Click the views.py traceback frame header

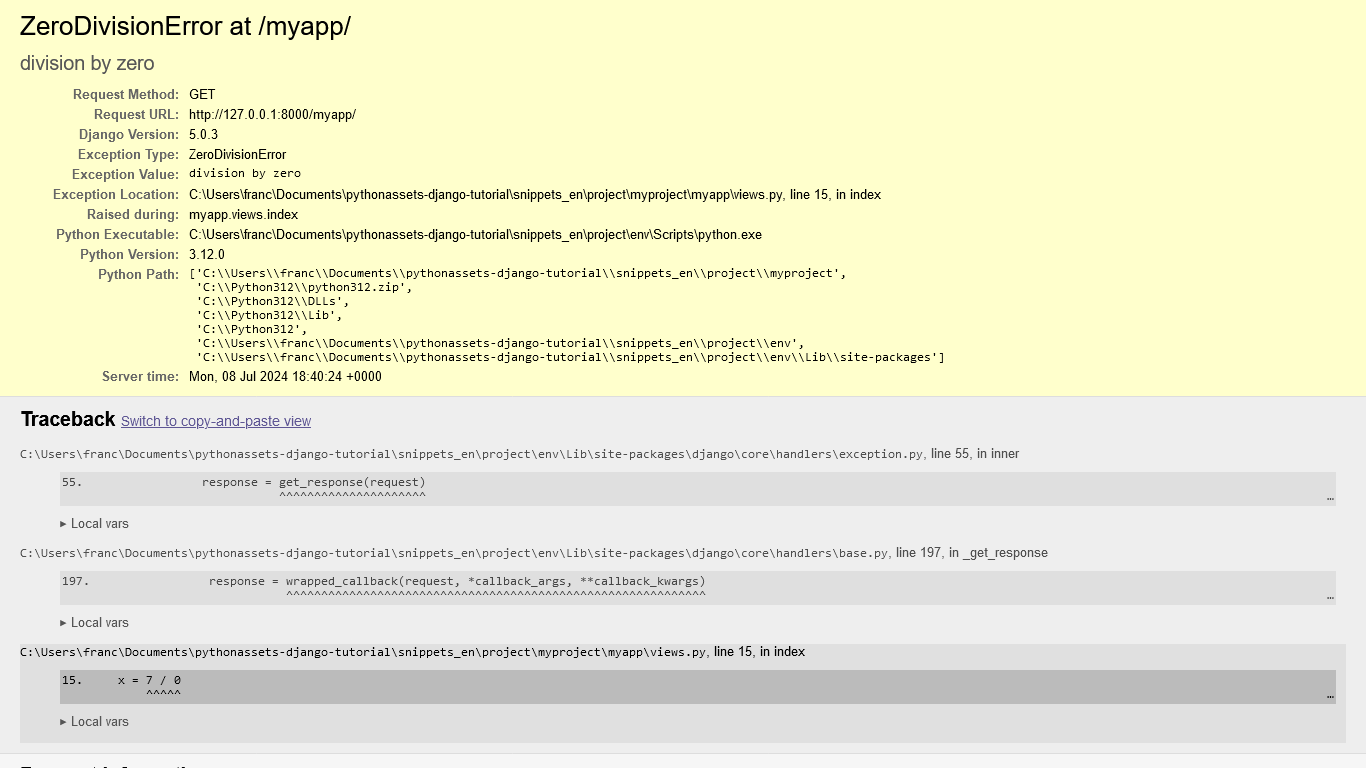point(410,652)
